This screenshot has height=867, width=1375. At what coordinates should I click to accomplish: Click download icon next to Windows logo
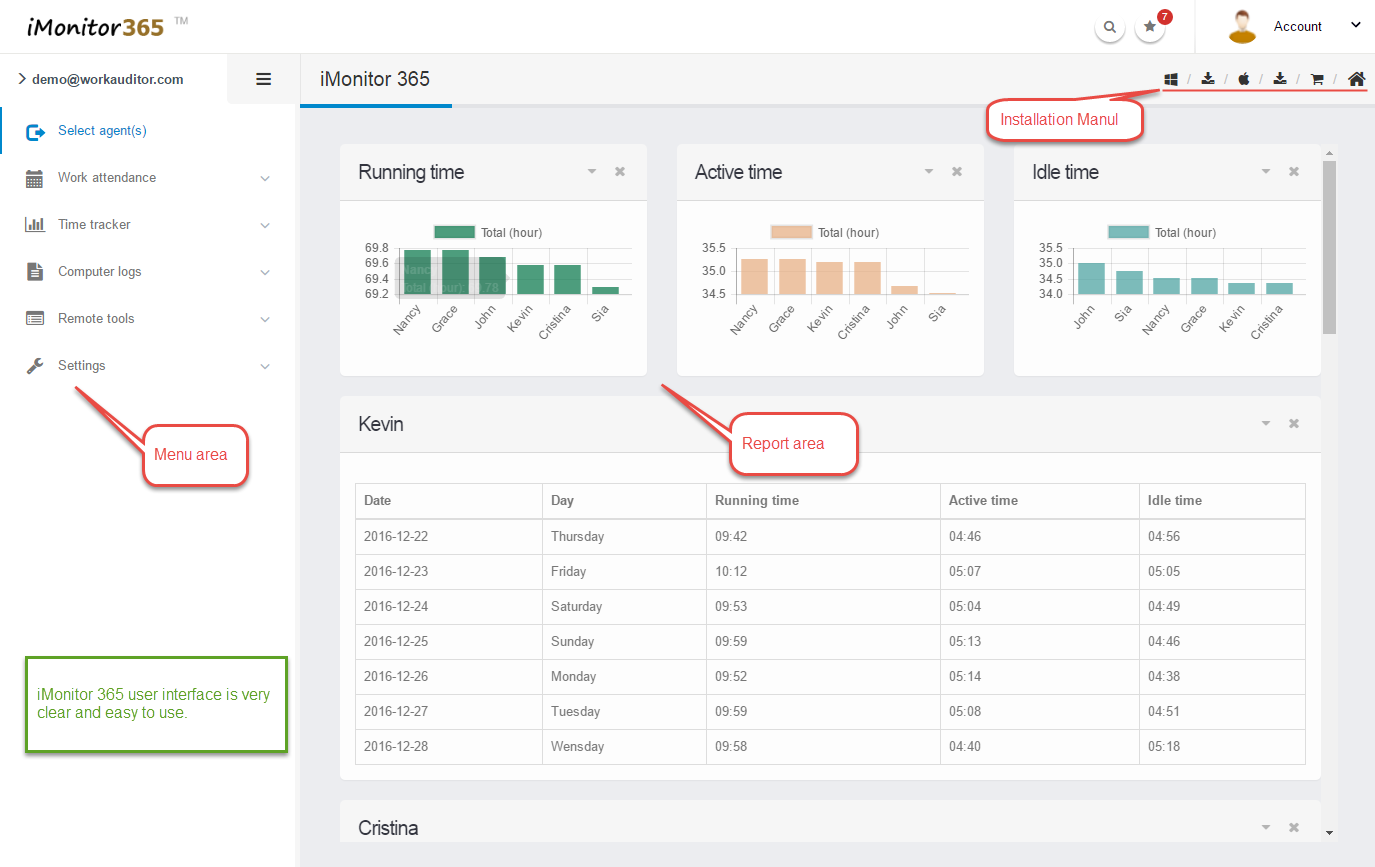coord(1208,79)
